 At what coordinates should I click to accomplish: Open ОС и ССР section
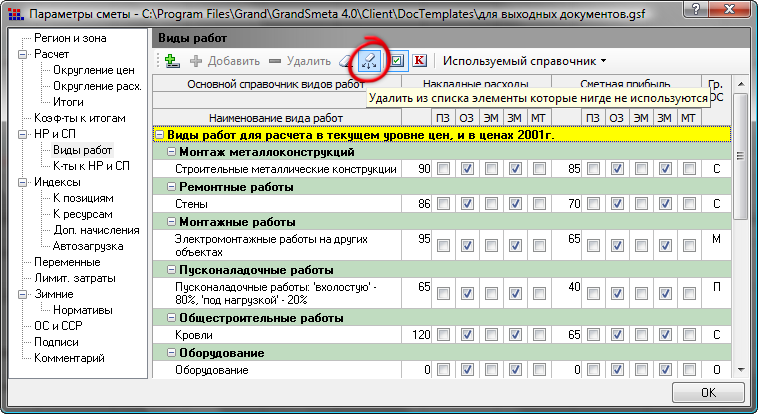[58, 326]
